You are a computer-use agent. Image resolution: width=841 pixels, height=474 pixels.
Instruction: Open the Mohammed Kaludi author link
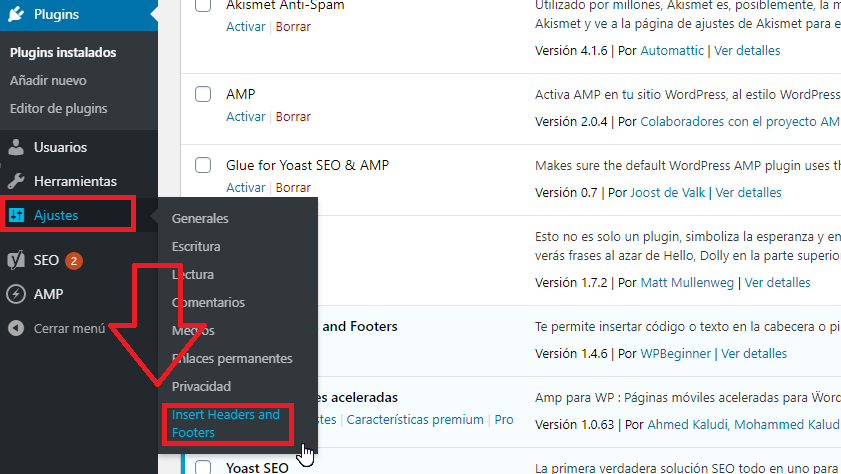tap(787, 425)
